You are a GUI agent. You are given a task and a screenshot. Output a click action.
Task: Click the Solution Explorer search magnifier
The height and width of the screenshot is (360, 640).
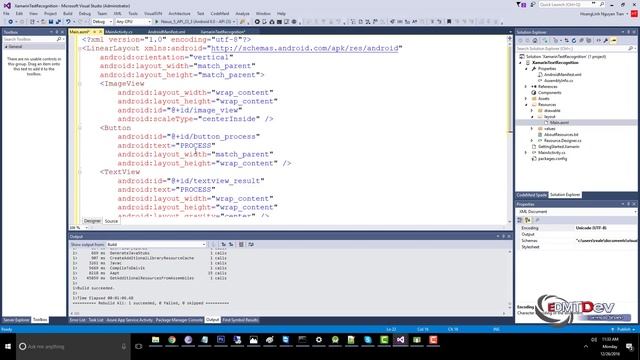click(631, 49)
